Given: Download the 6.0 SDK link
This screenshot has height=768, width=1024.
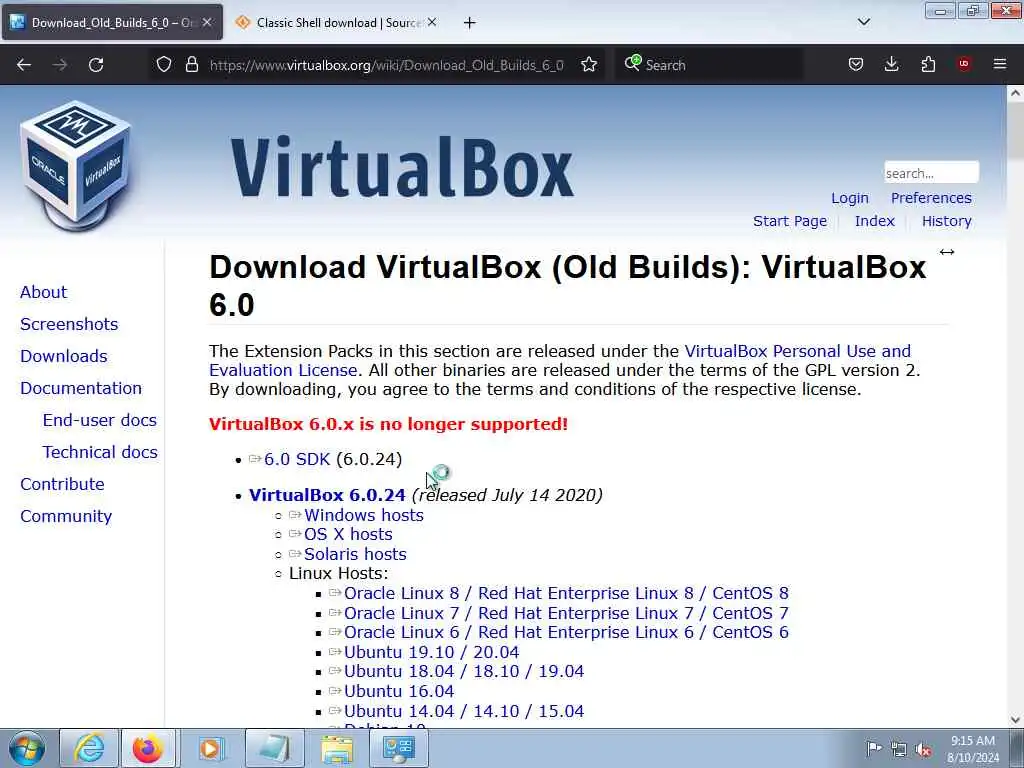Looking at the screenshot, I should coord(297,459).
